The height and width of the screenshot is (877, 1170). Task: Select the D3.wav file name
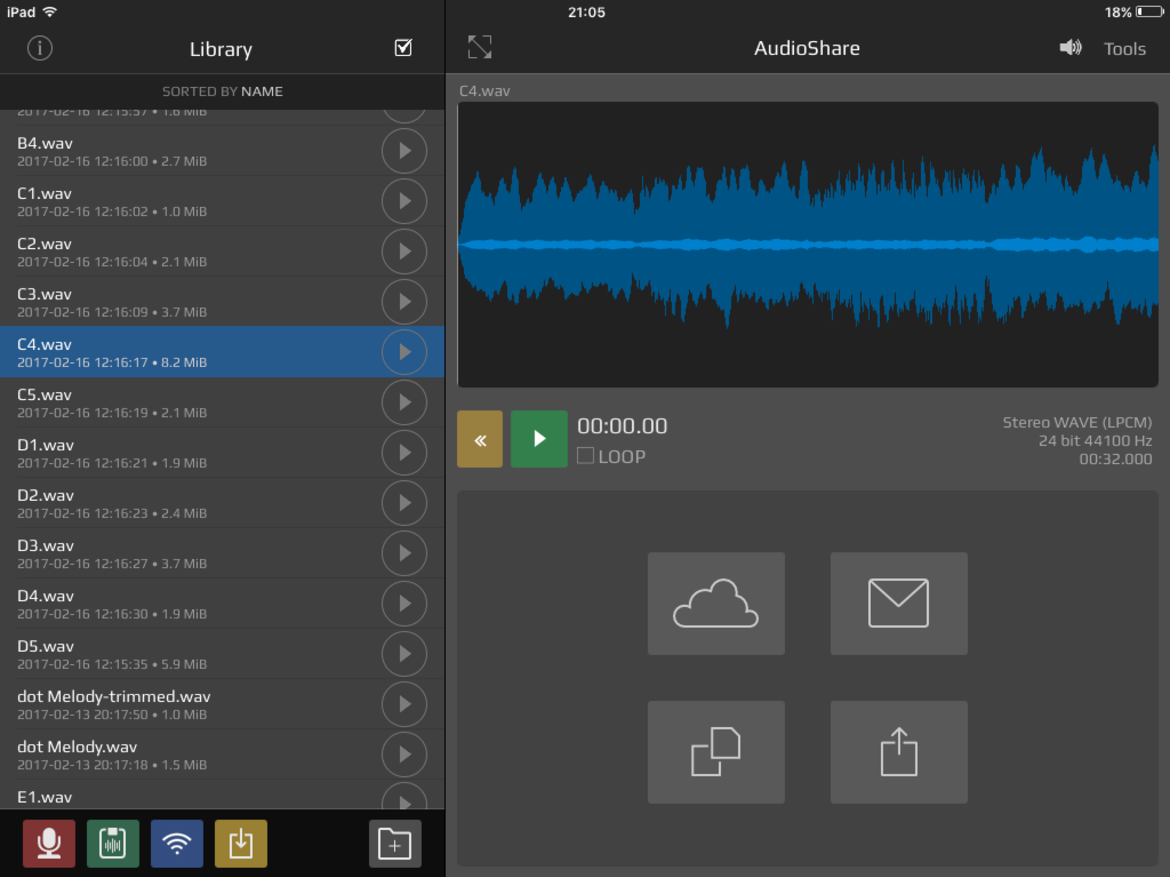click(46, 546)
